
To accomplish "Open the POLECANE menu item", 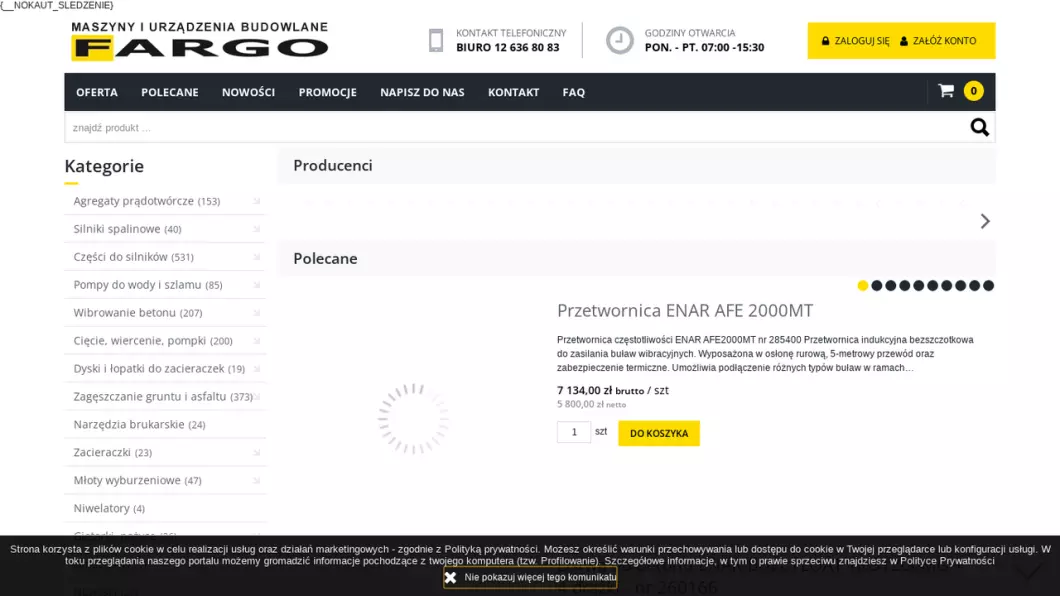I will click(170, 92).
